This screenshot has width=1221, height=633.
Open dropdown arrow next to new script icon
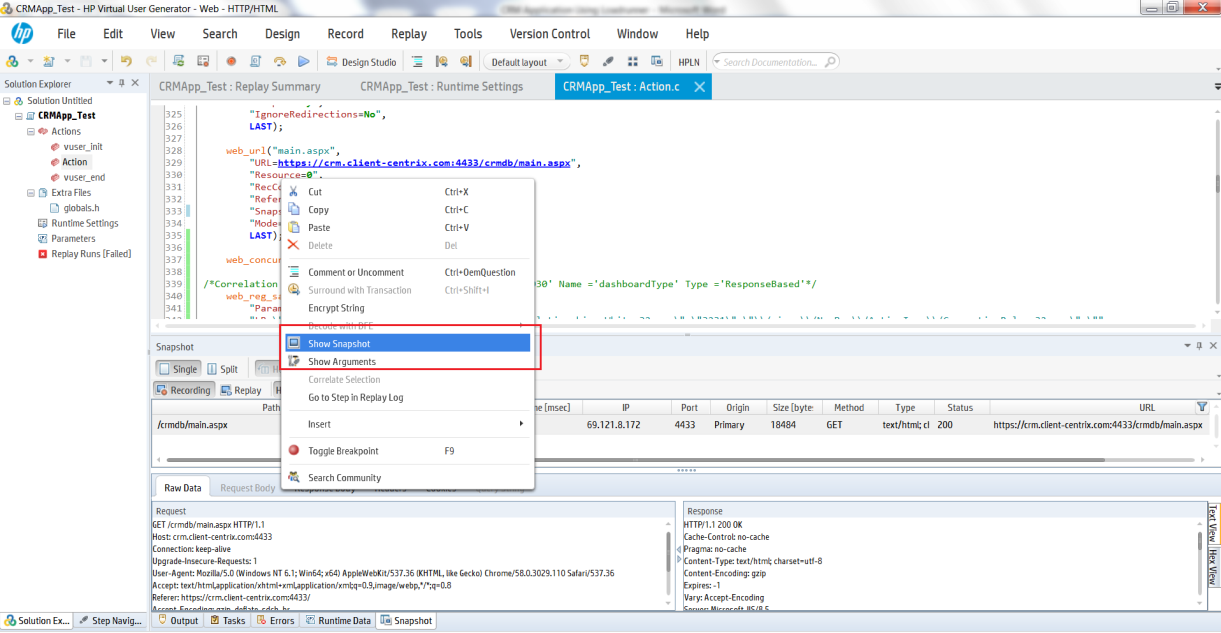30,61
